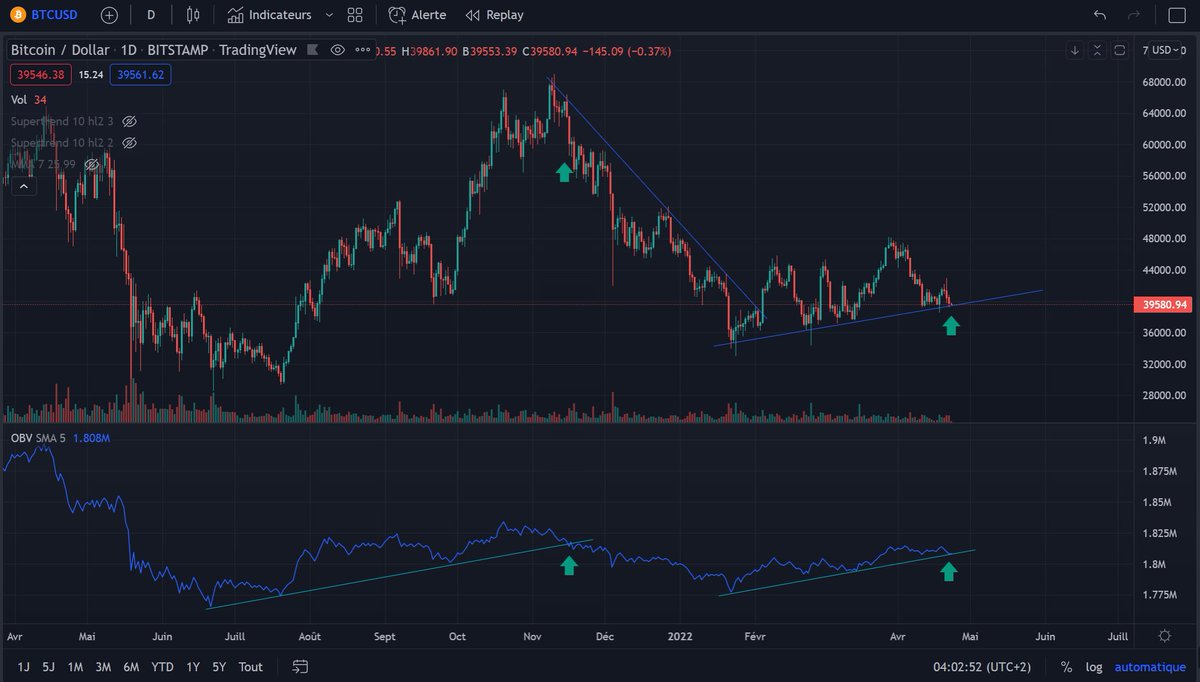
Task: Expand the indicators favorites chevron
Action: tap(329, 15)
